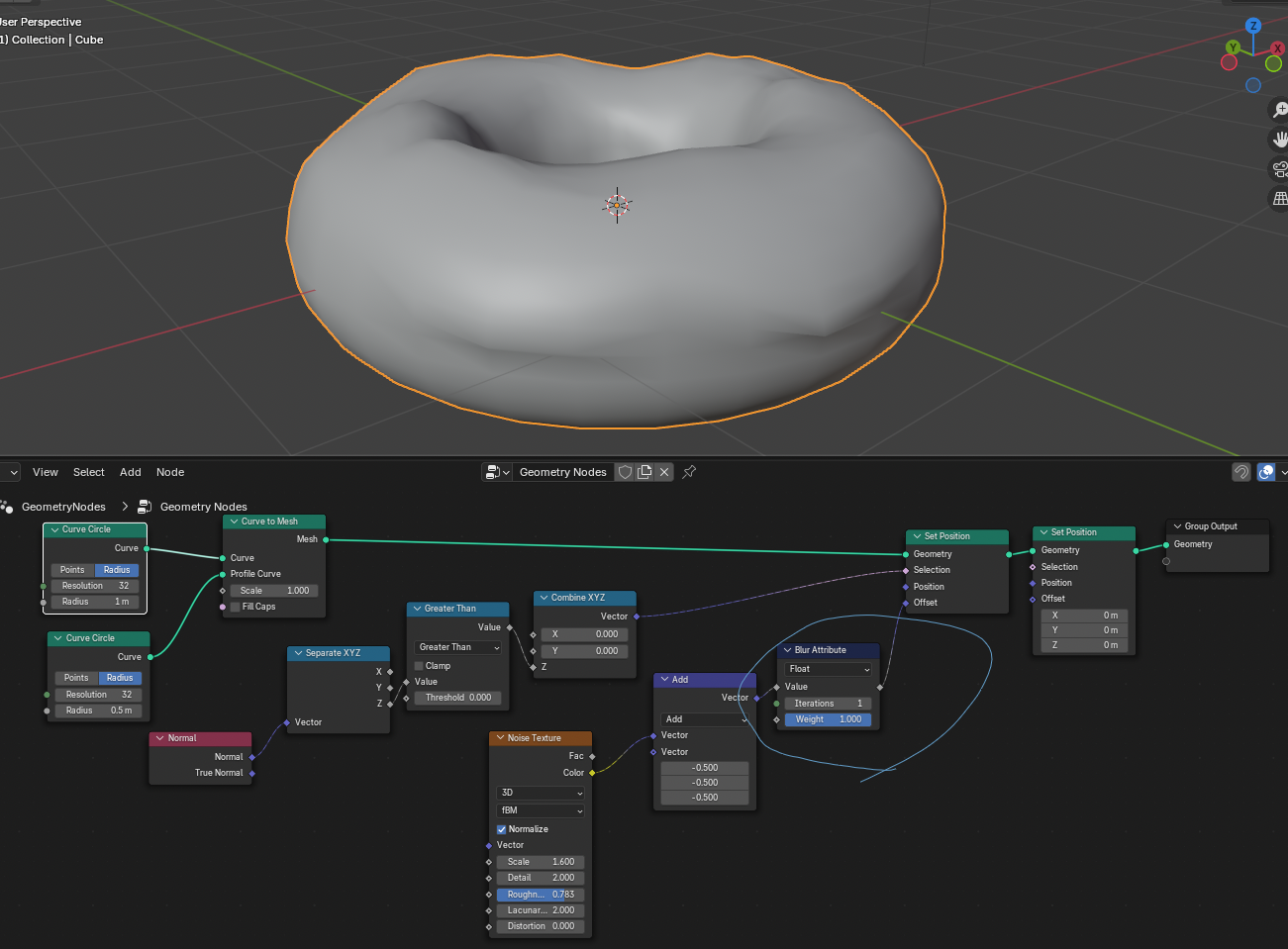Image resolution: width=1288 pixels, height=949 pixels.
Task: Click the Noise Texture Scale 1.600 field
Action: (x=541, y=862)
